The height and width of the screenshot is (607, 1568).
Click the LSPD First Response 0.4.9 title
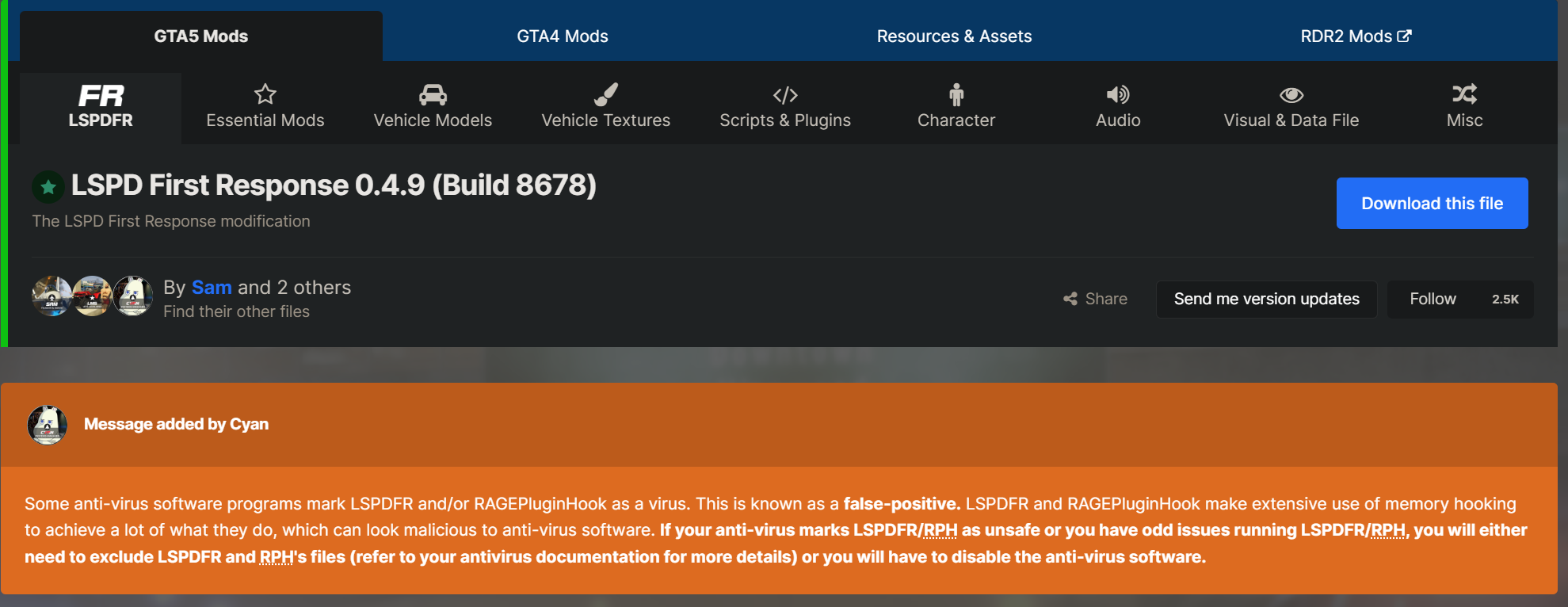coord(334,185)
